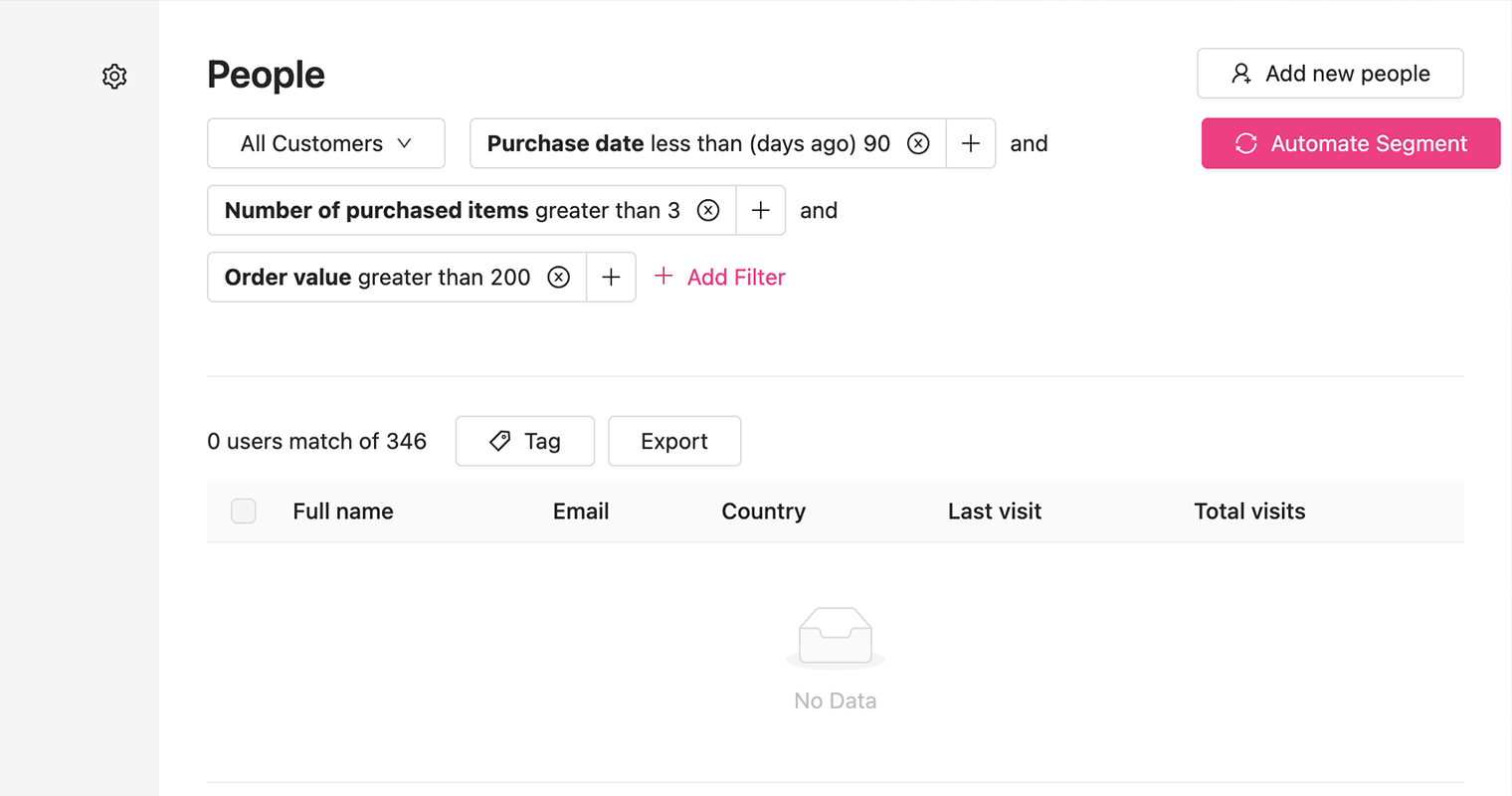1512x796 pixels.
Task: Click the Automate Segment button
Action: click(x=1351, y=143)
